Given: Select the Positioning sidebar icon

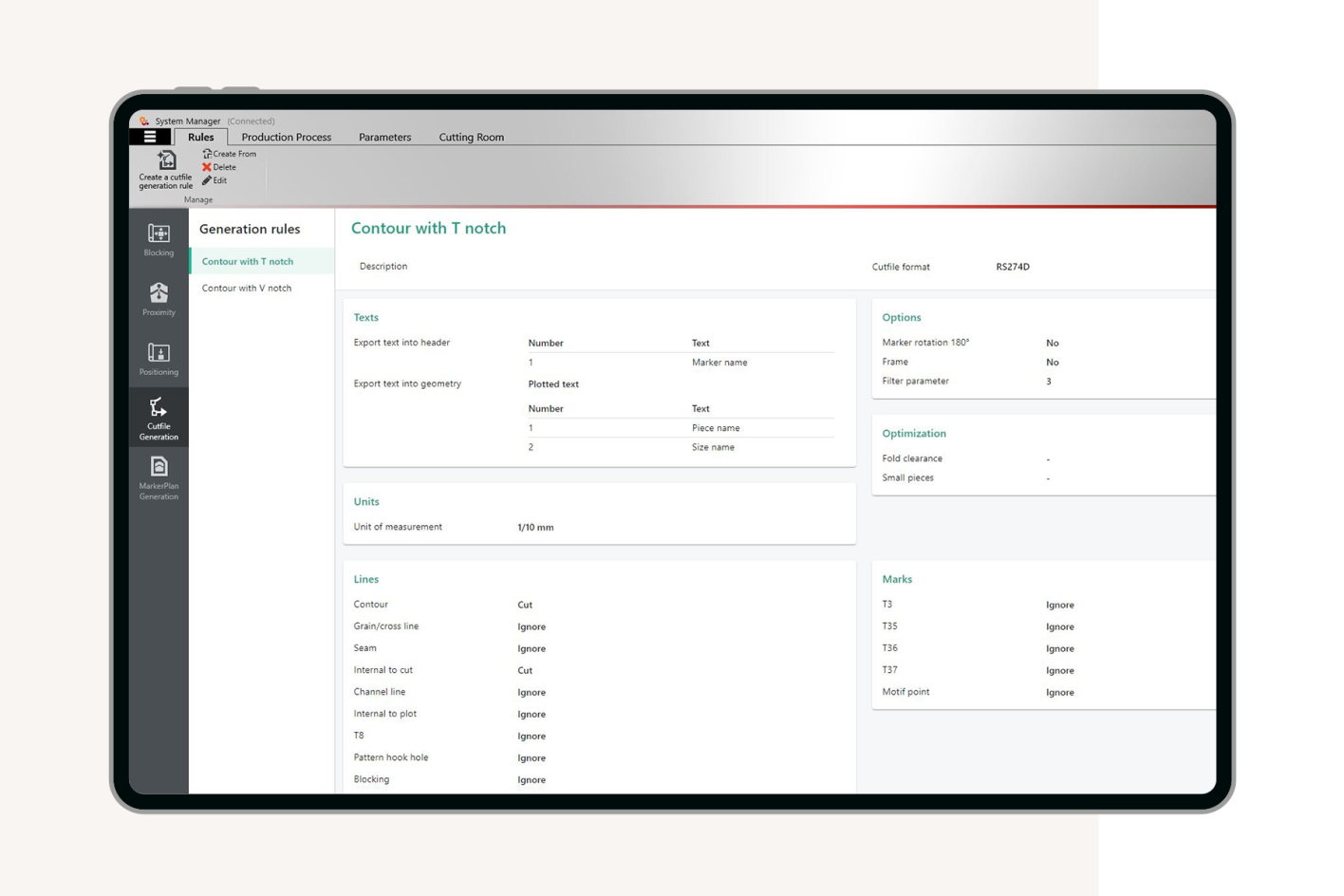Looking at the screenshot, I should click(x=159, y=359).
